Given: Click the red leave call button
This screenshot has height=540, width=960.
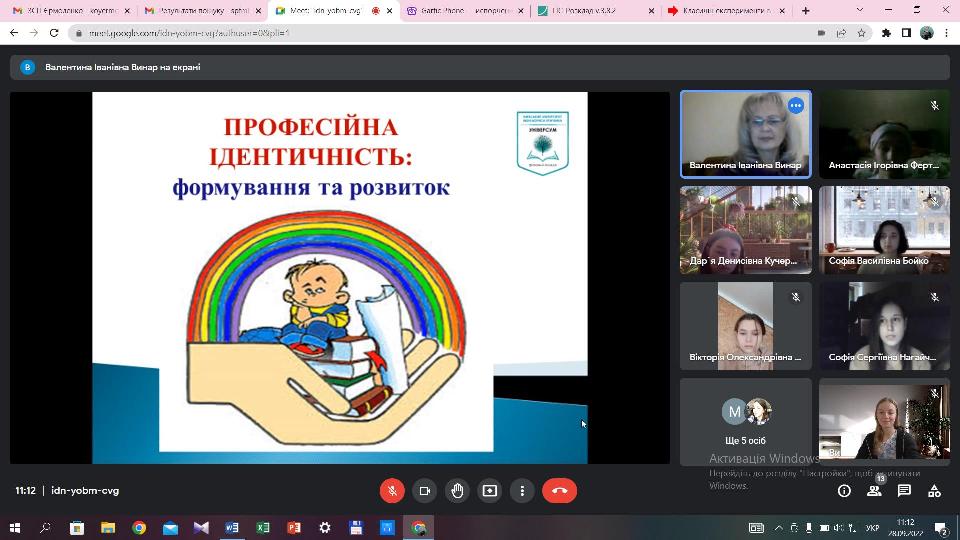Looking at the screenshot, I should click(560, 491).
